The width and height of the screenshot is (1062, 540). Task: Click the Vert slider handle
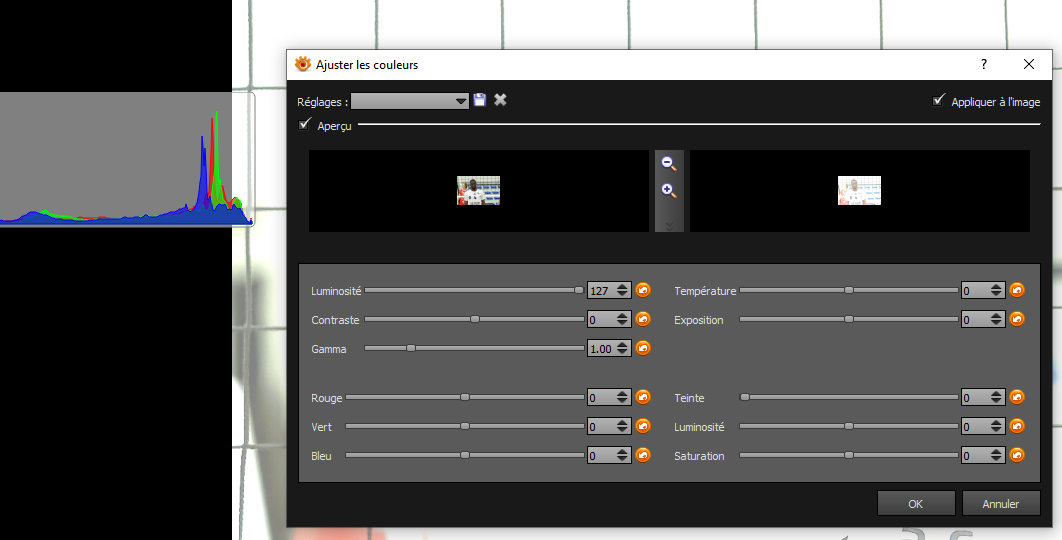[465, 426]
